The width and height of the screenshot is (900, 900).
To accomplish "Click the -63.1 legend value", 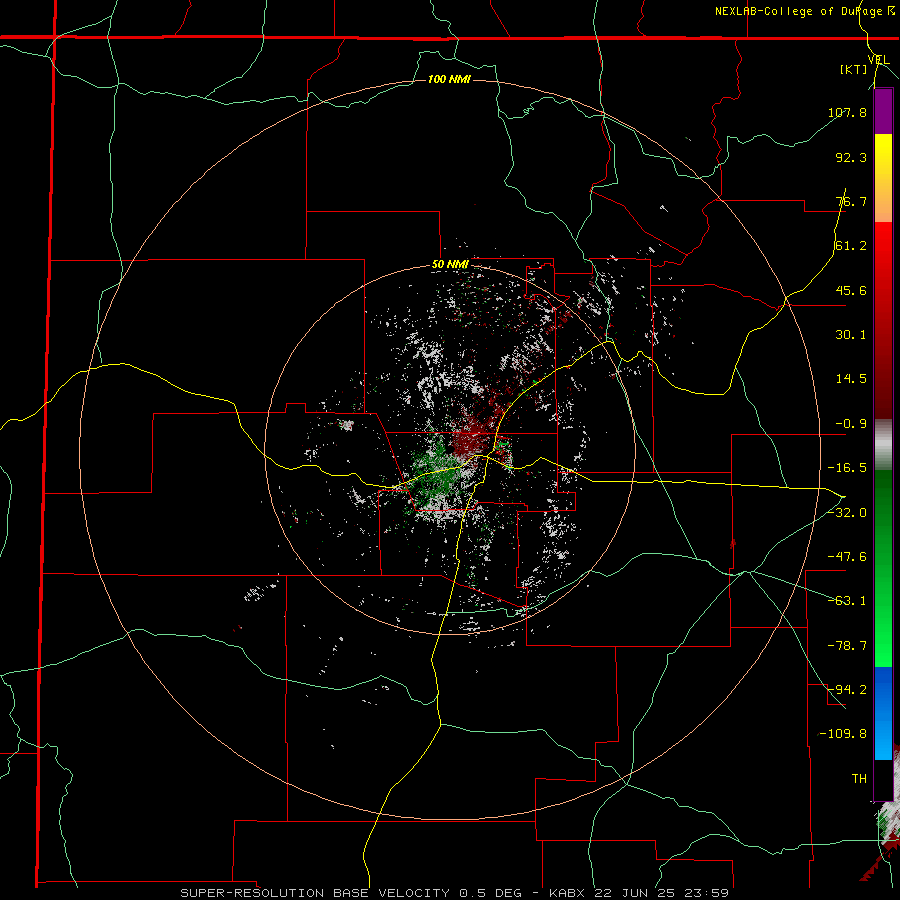I will (x=847, y=601).
